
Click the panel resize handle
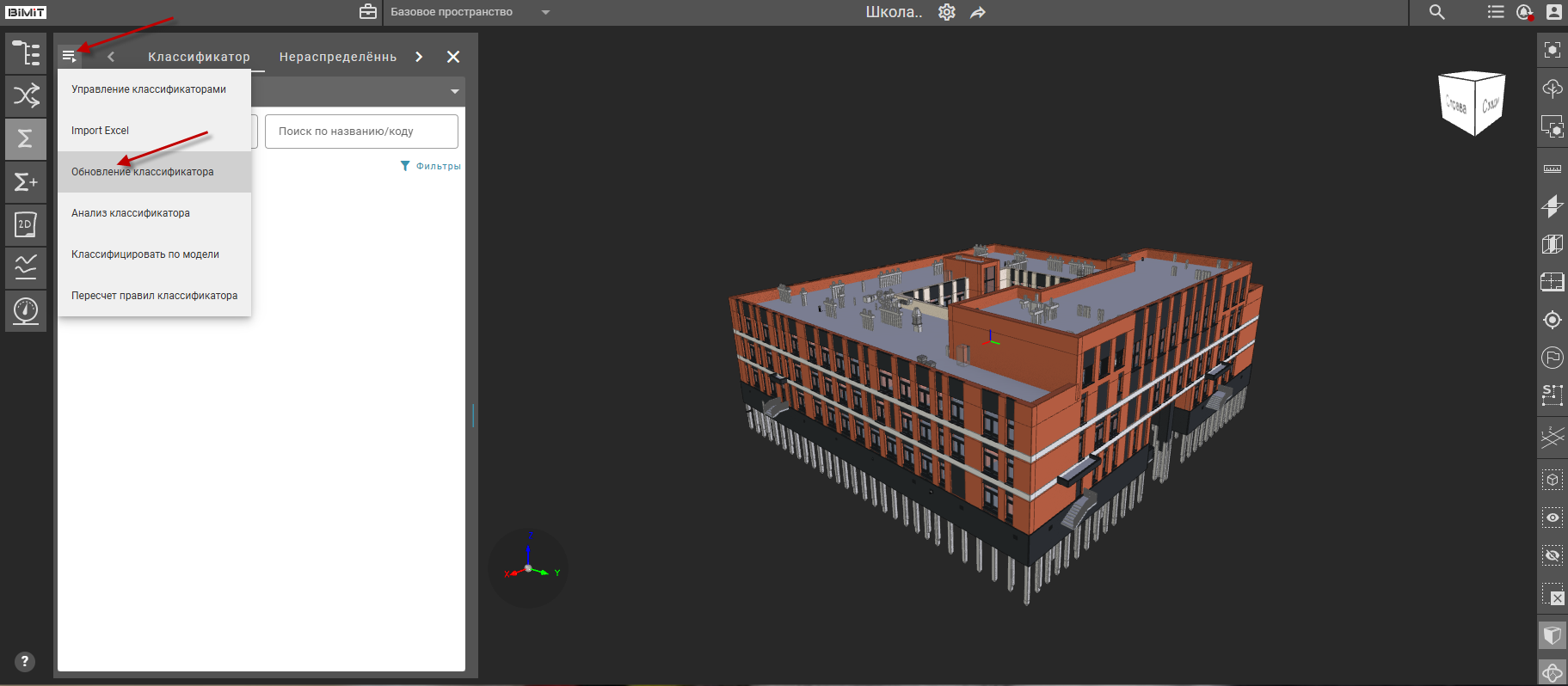click(x=473, y=415)
